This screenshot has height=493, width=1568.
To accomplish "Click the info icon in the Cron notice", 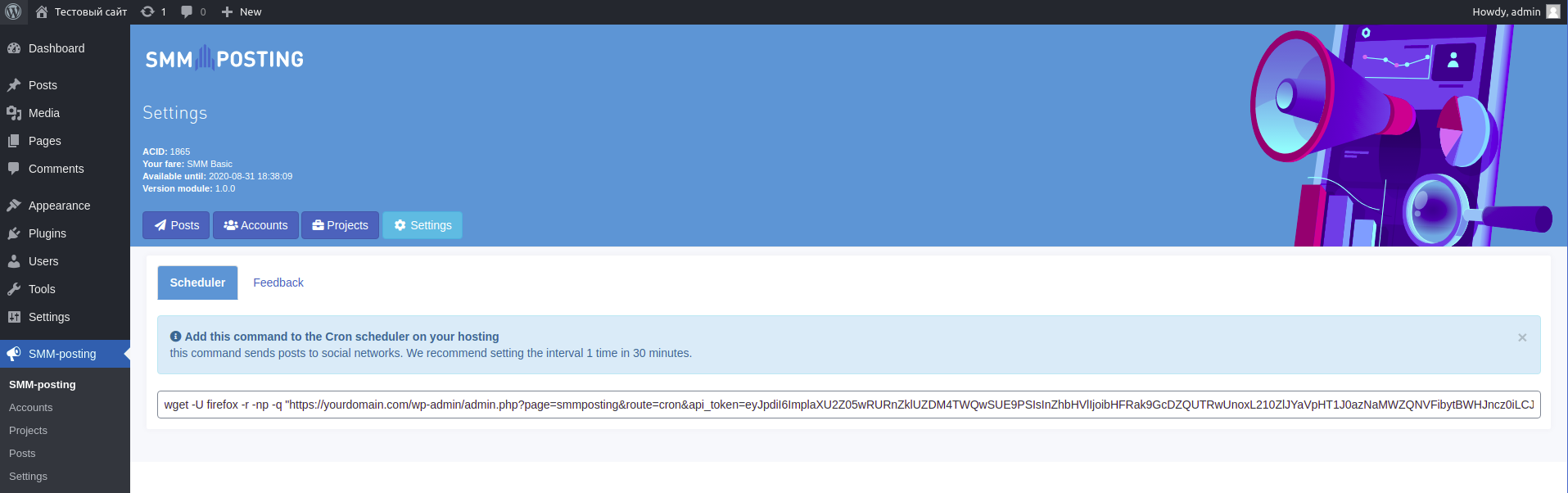I will [175, 337].
